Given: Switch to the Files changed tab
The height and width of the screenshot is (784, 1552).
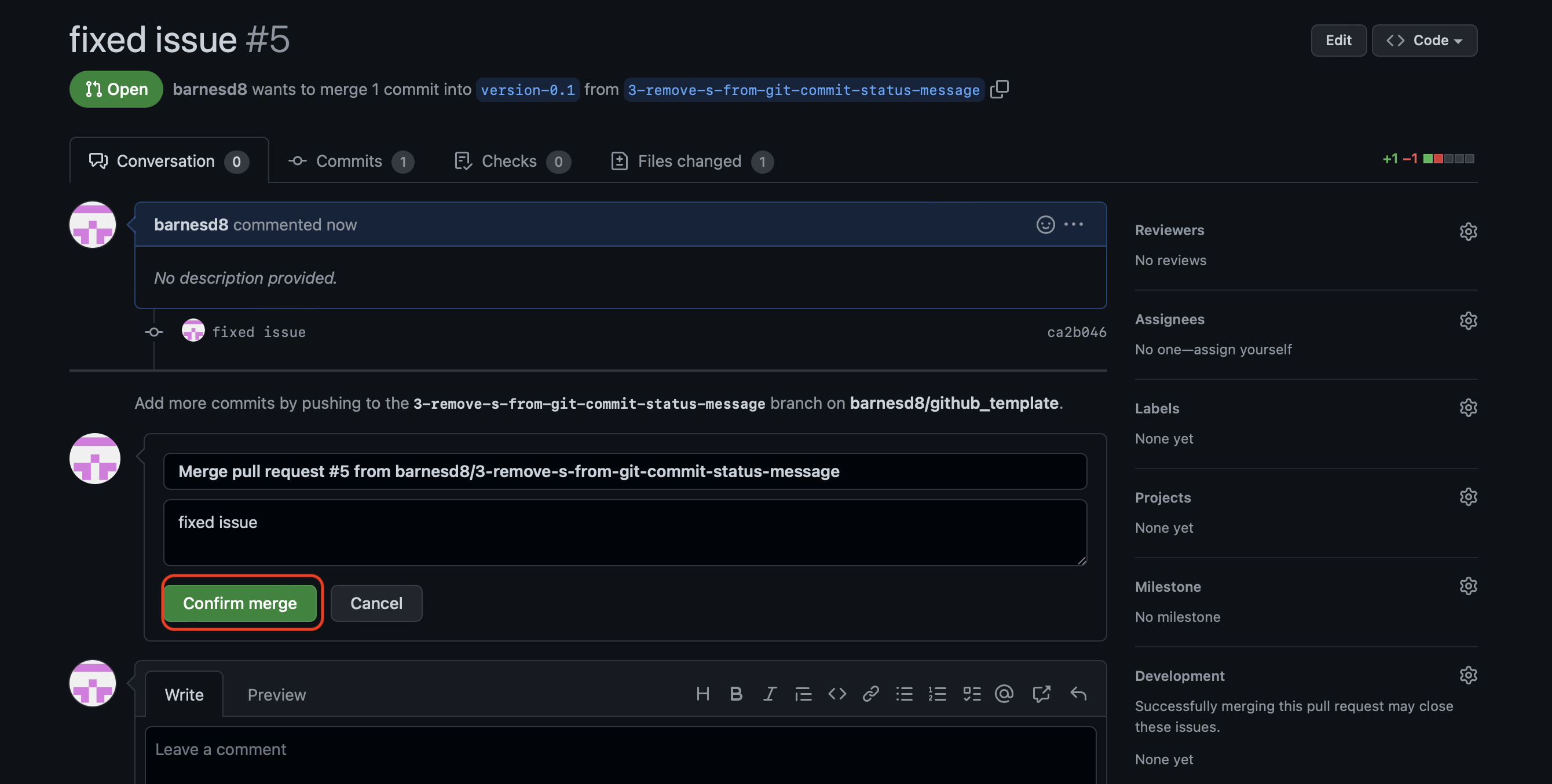Looking at the screenshot, I should [691, 161].
